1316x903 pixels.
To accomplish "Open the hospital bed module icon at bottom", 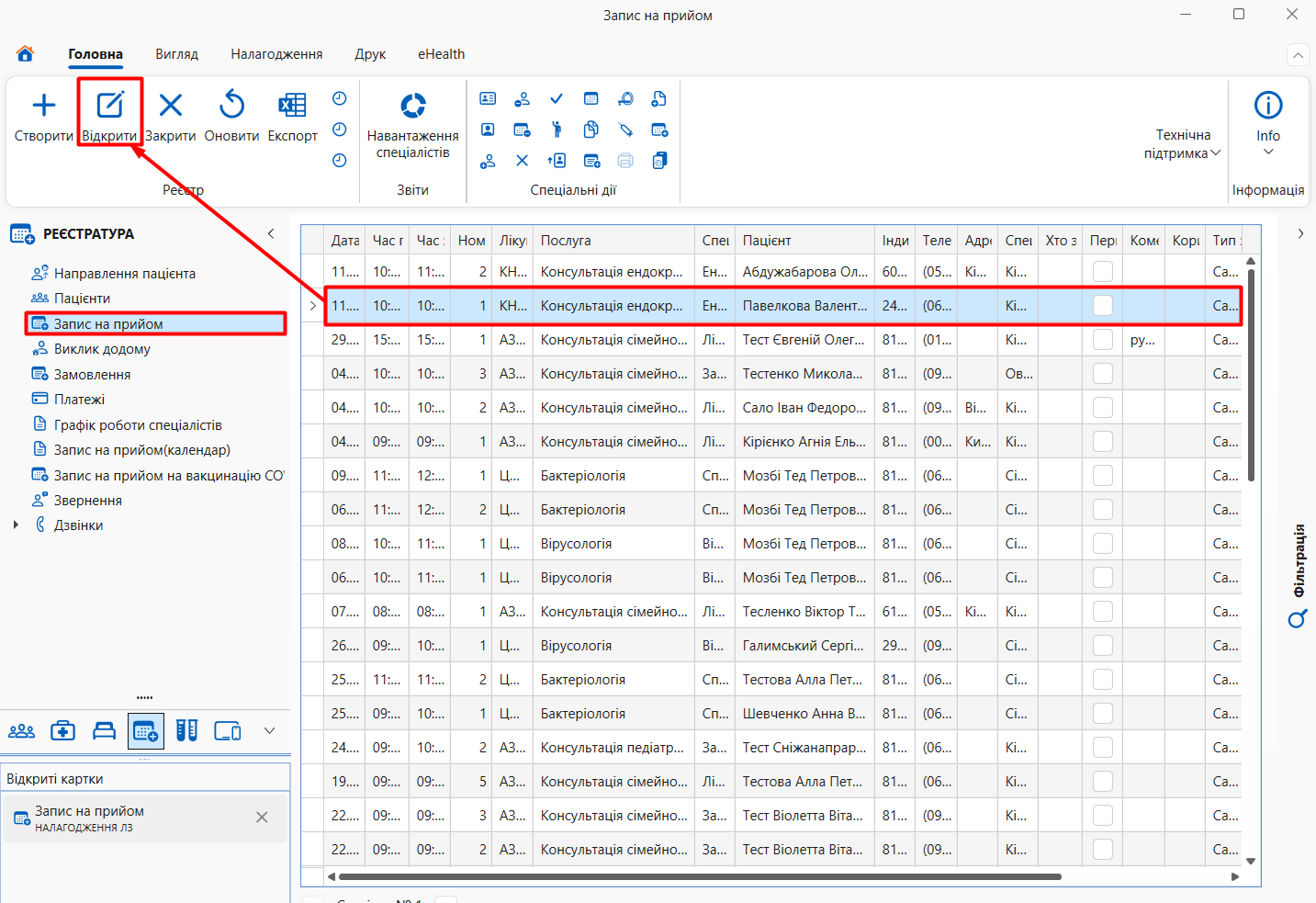I will (104, 731).
